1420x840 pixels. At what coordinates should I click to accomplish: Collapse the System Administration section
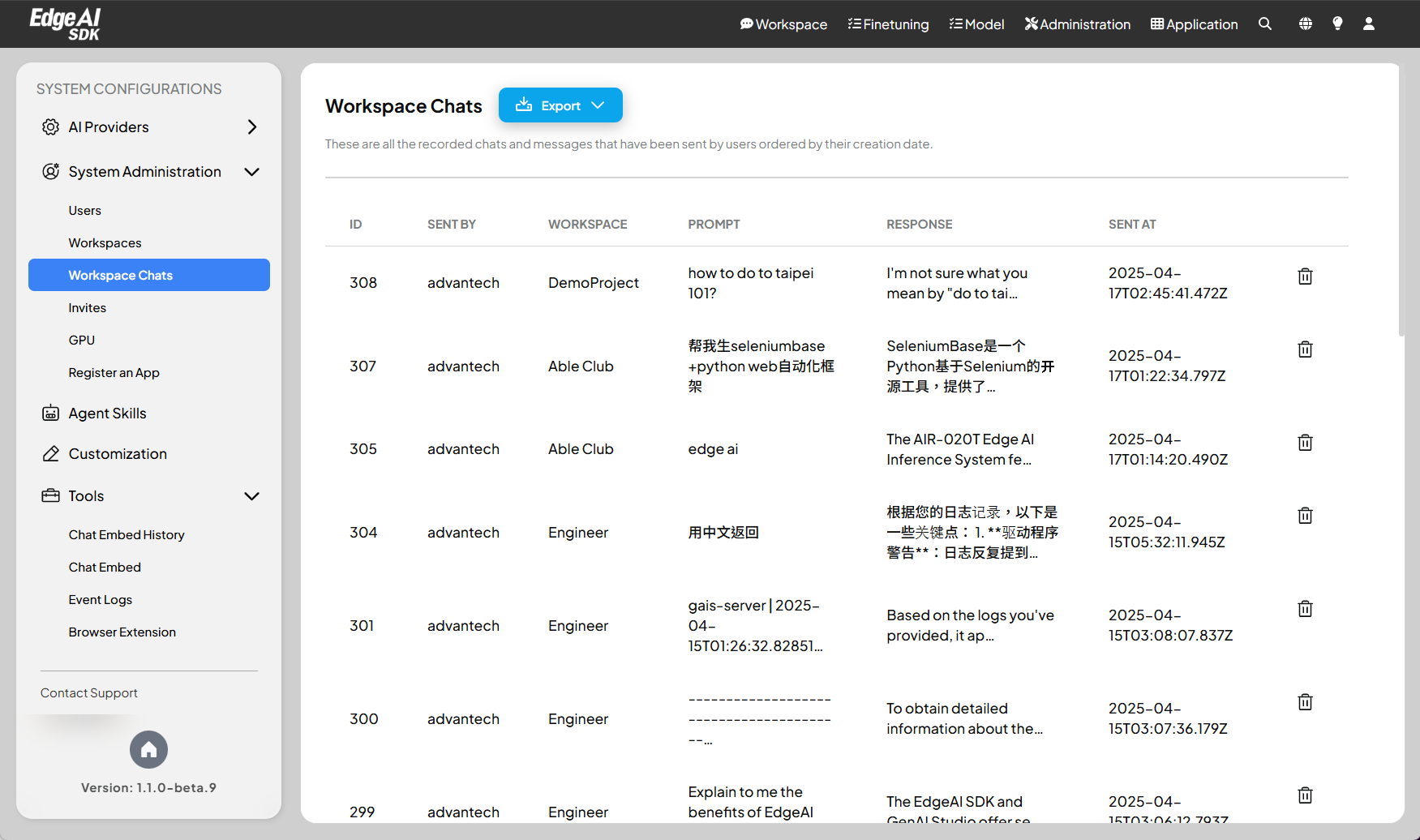[x=252, y=172]
